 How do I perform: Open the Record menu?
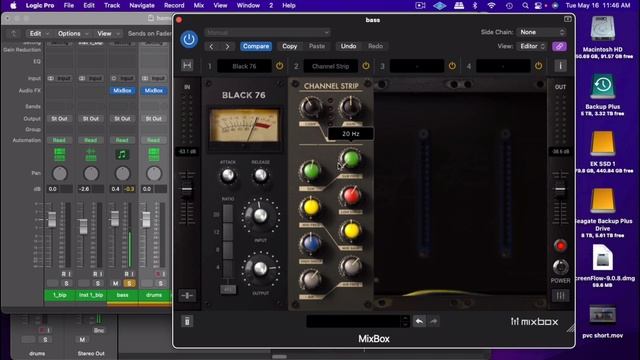[174, 5]
